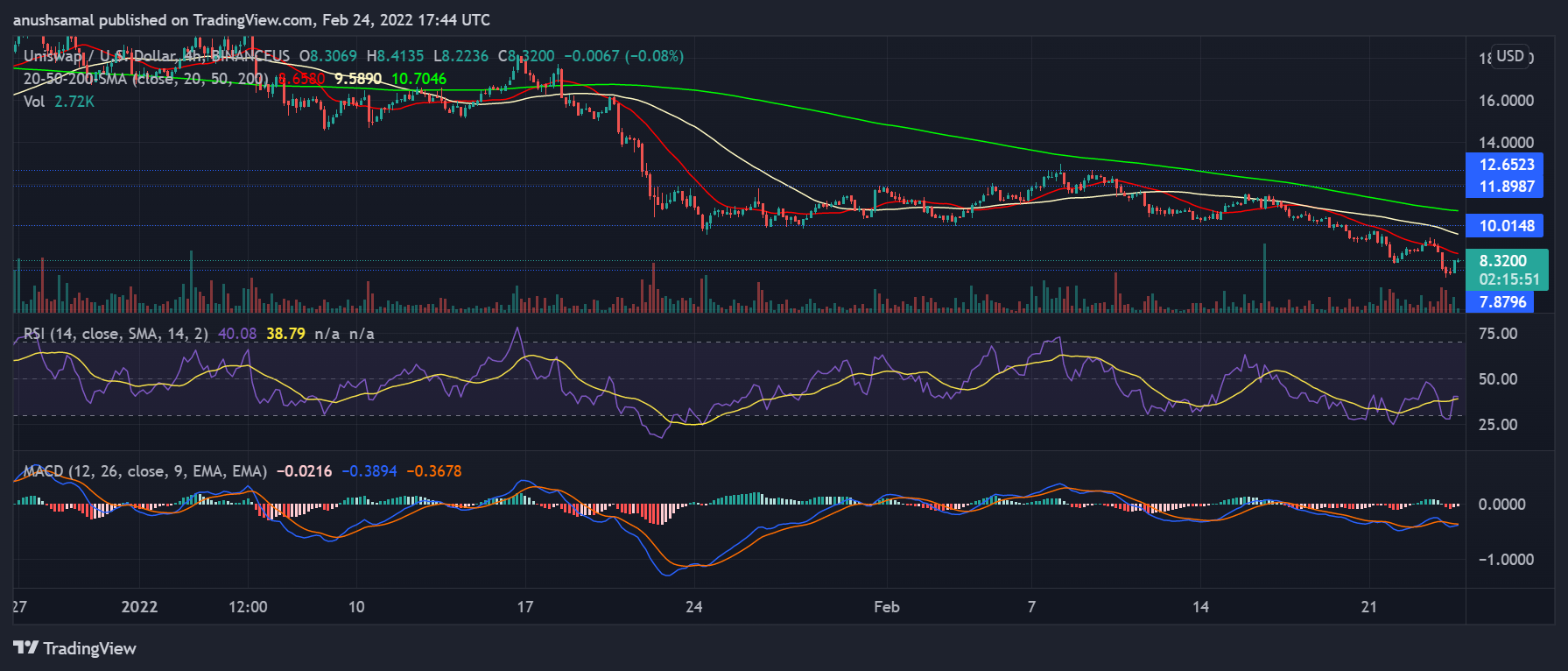Select the 11.8987 price level tag

pos(1506,187)
